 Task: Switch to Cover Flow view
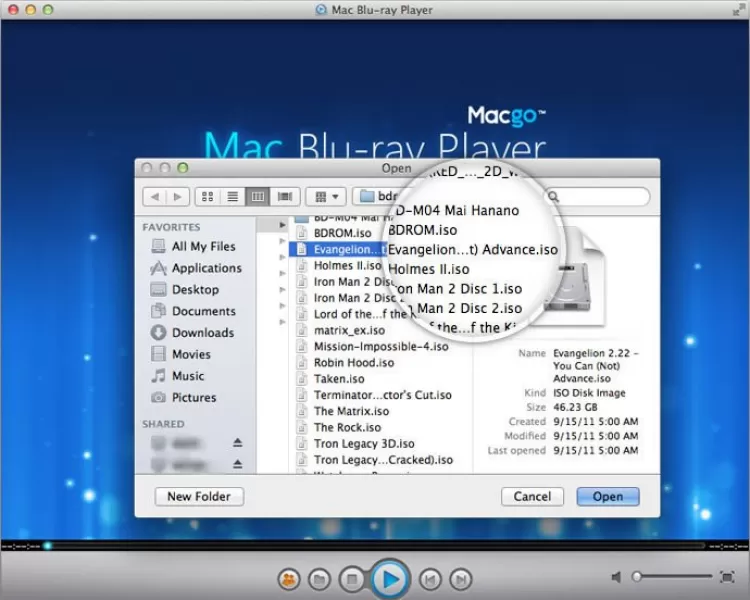[x=285, y=197]
